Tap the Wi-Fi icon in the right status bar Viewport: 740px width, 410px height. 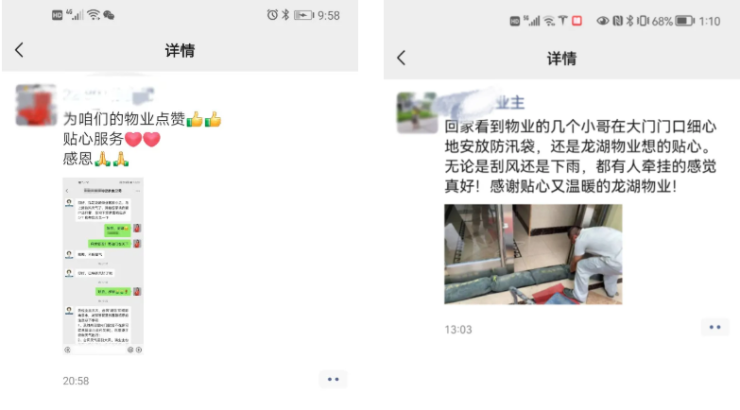pos(549,21)
